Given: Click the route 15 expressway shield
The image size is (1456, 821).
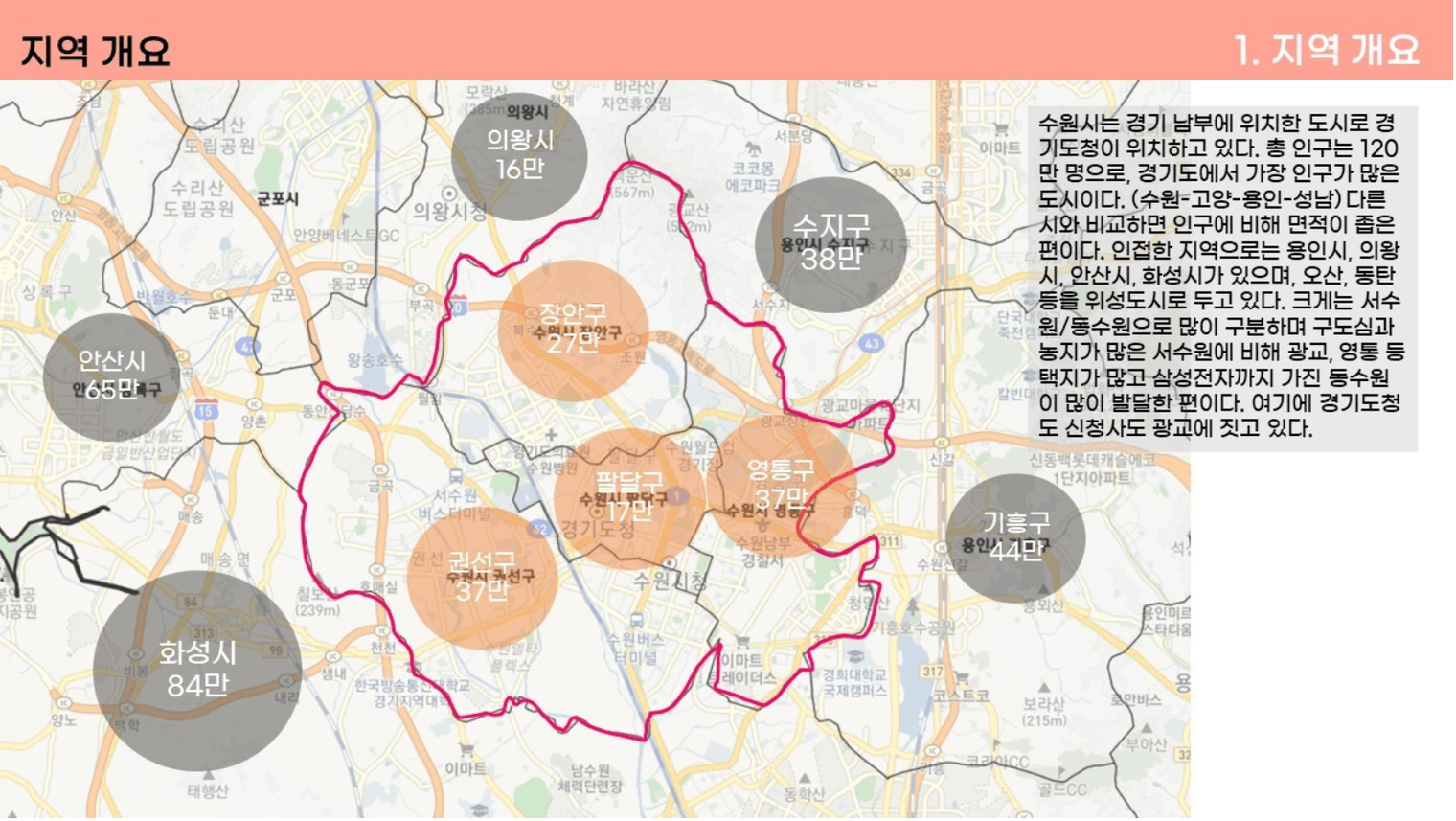Looking at the screenshot, I should (206, 410).
